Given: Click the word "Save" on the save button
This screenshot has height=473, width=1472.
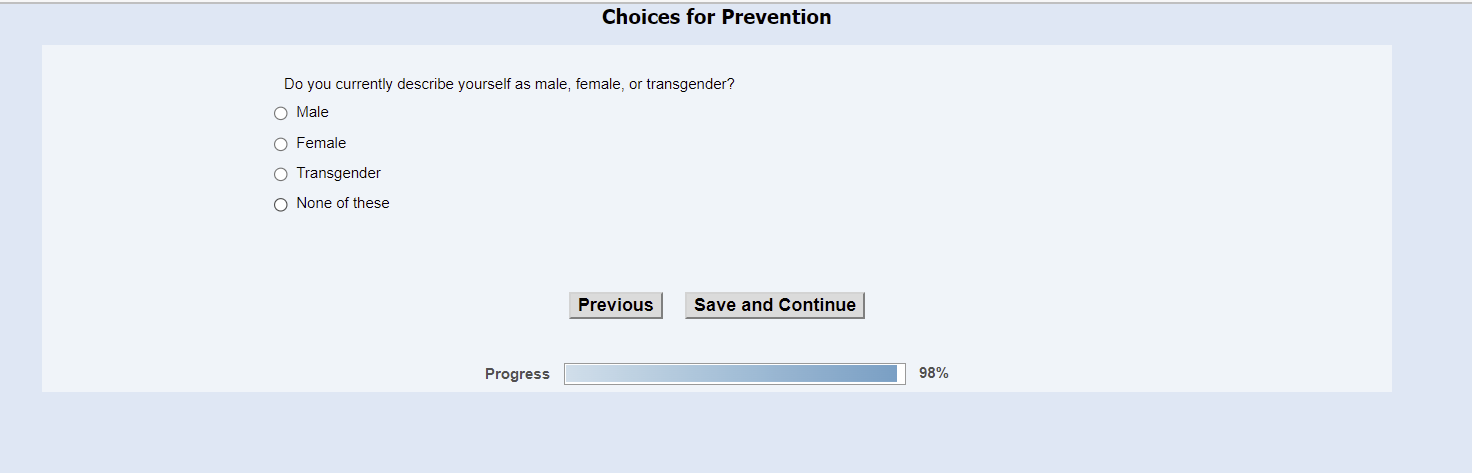Looking at the screenshot, I should click(715, 305).
